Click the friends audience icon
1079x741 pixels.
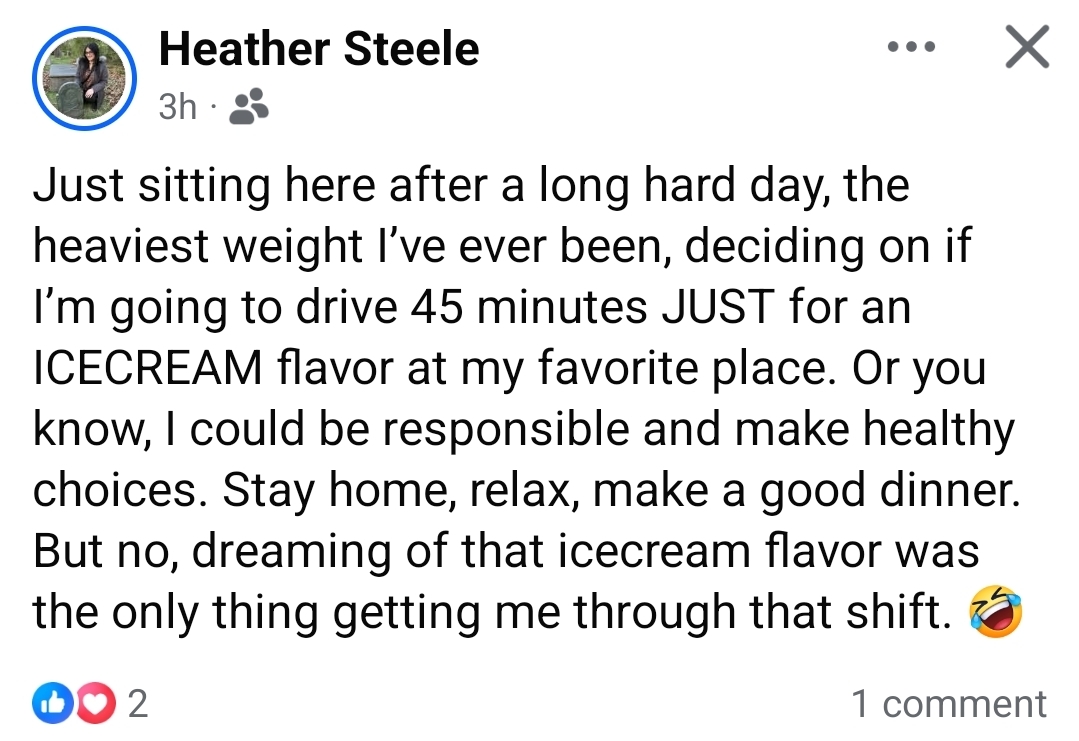248,106
